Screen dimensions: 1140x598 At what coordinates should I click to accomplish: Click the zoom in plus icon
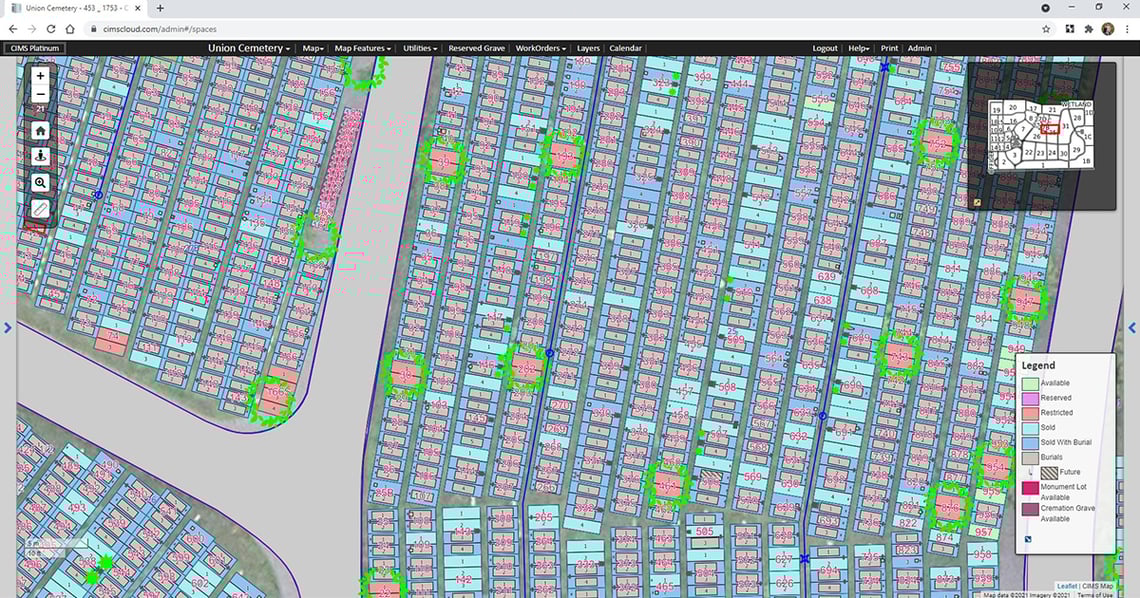[39, 75]
